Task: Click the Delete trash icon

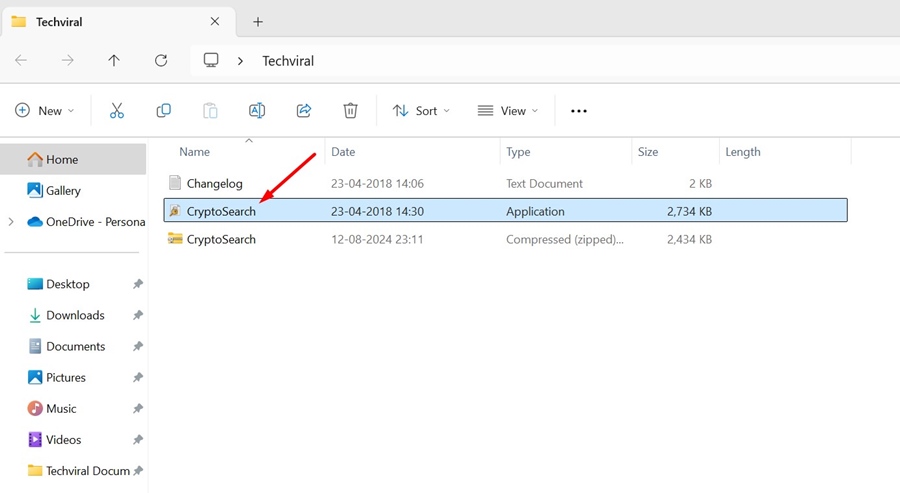Action: coord(350,111)
